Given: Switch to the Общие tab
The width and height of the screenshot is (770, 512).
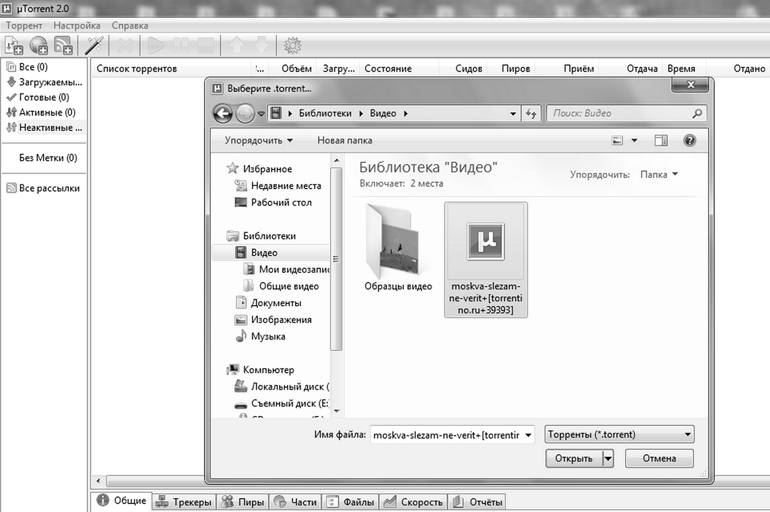Looking at the screenshot, I should click(x=122, y=501).
